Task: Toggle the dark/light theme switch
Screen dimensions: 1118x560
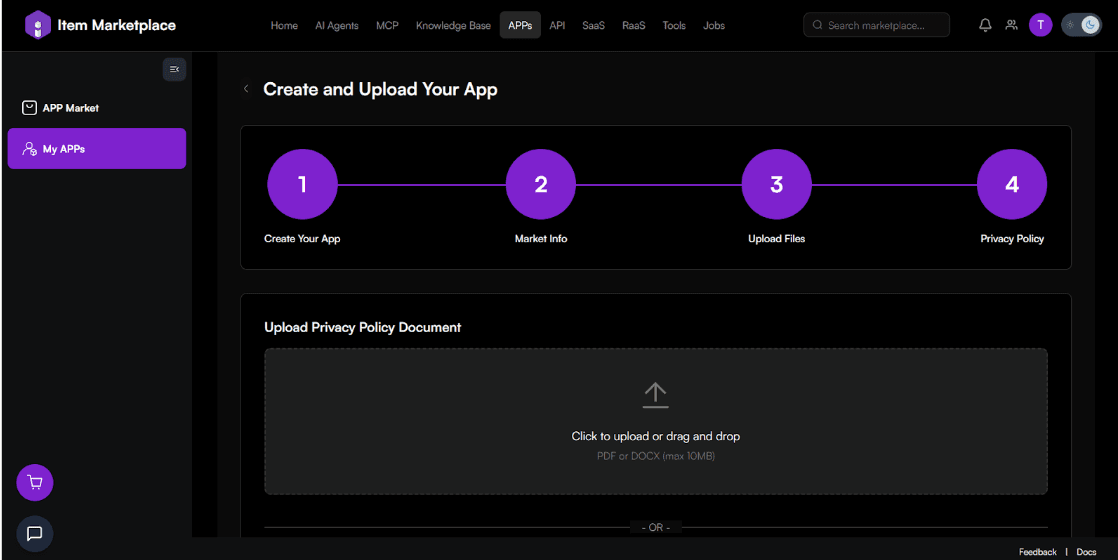Action: [x=1081, y=25]
